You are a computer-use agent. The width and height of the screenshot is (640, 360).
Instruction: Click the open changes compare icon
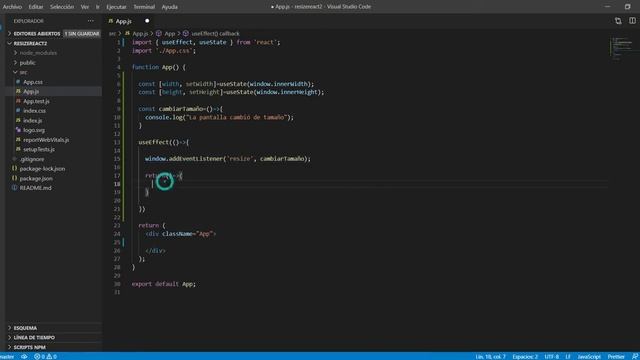[618, 21]
